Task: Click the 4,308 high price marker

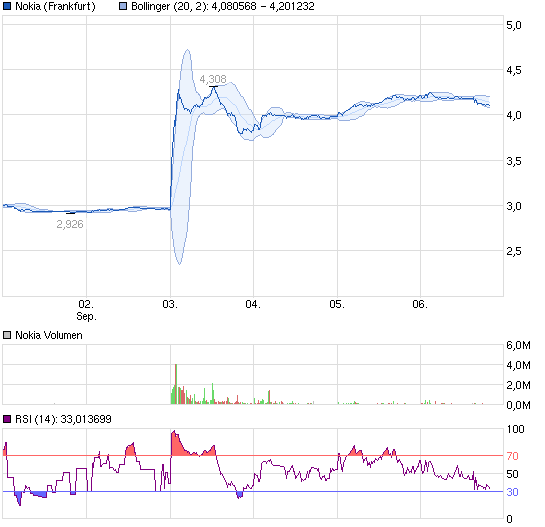Action: coord(213,79)
